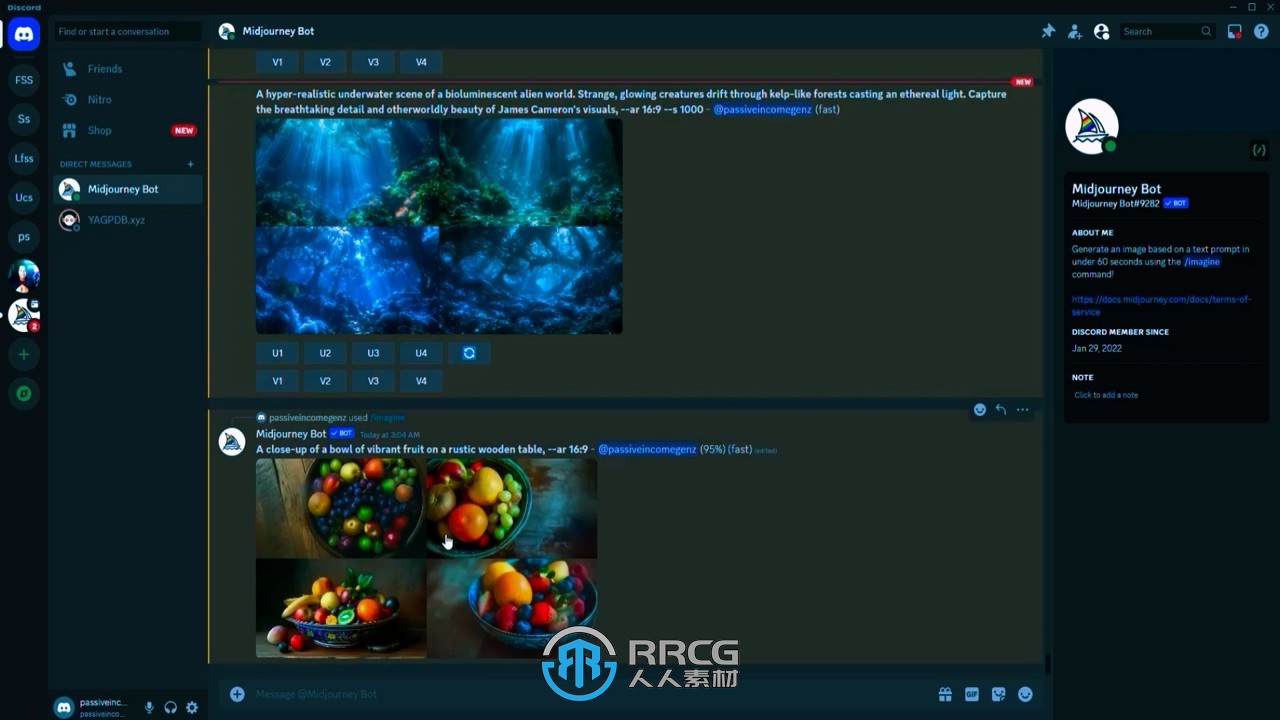Click @passiveincomegenz mention in fruit prompt
Image resolution: width=1280 pixels, height=720 pixels.
click(647, 450)
